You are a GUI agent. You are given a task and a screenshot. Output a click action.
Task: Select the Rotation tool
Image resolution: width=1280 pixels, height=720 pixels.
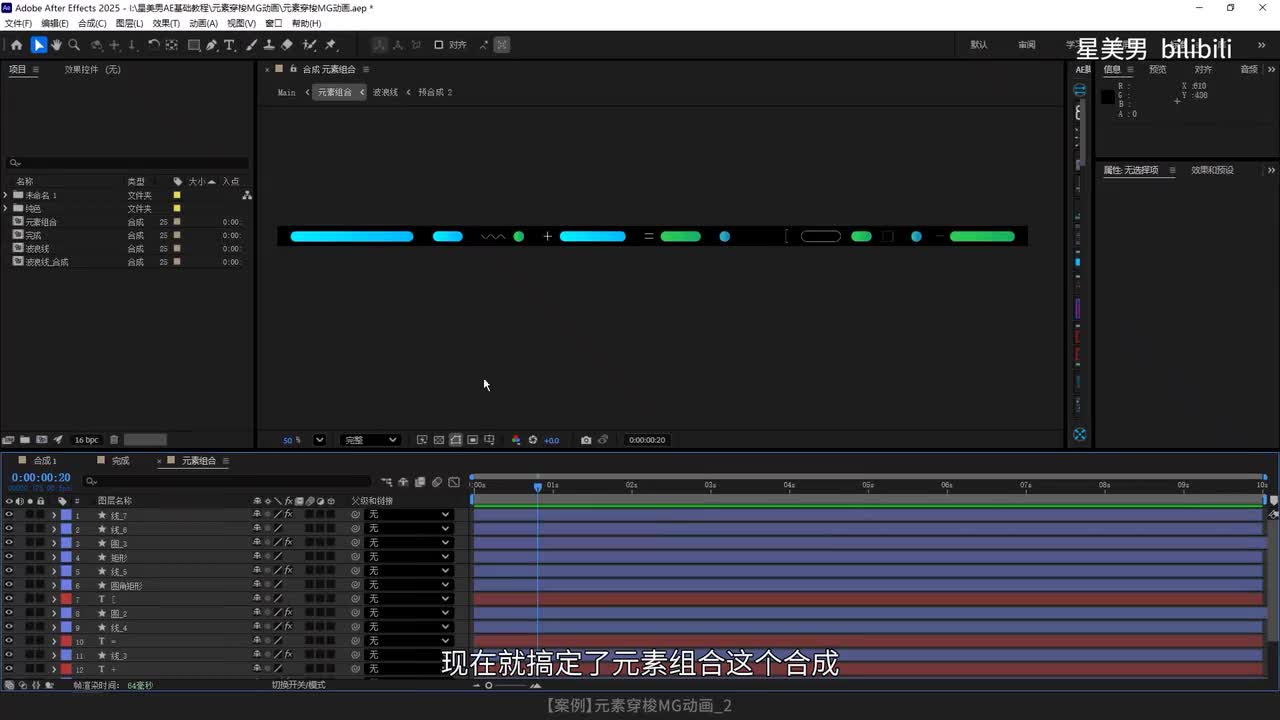point(154,45)
